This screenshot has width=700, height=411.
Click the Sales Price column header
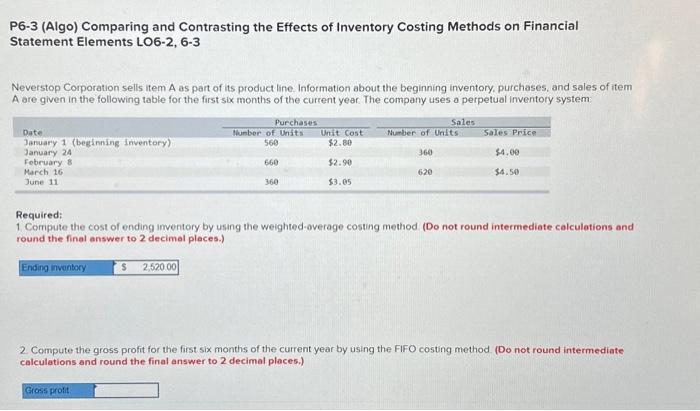pyautogui.click(x=510, y=133)
